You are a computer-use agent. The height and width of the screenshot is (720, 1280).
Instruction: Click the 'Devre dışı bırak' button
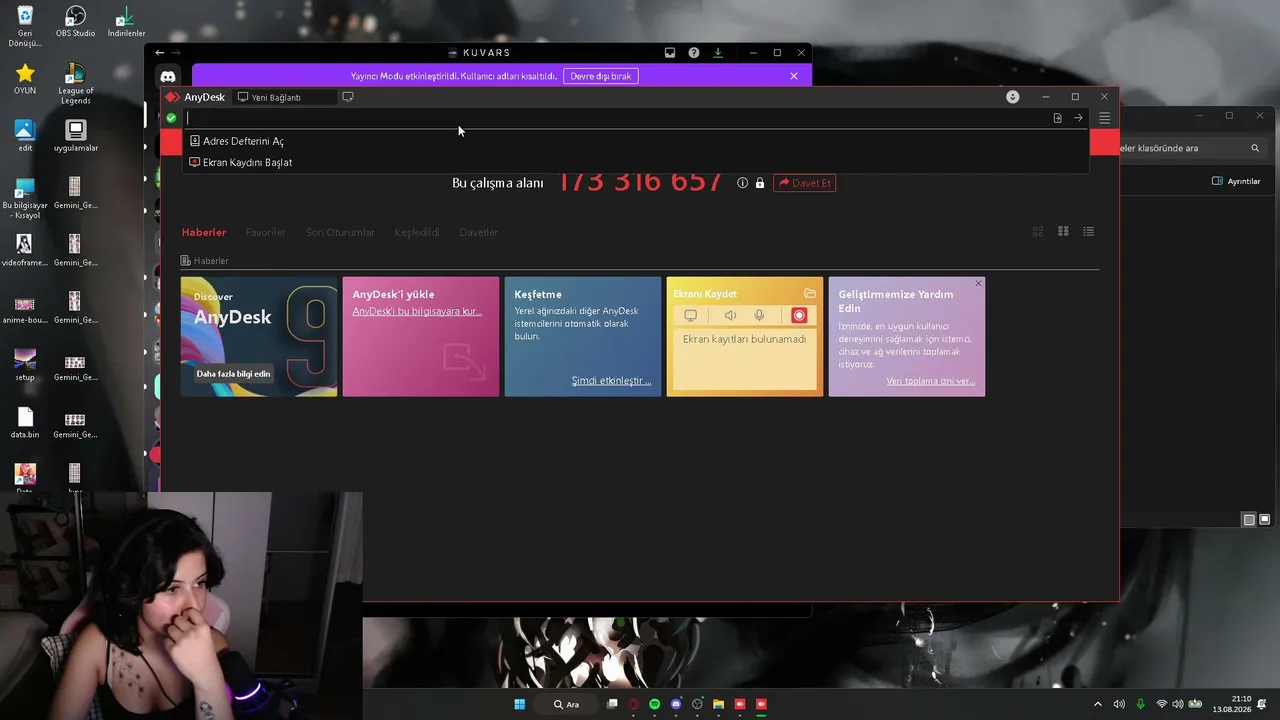(601, 76)
